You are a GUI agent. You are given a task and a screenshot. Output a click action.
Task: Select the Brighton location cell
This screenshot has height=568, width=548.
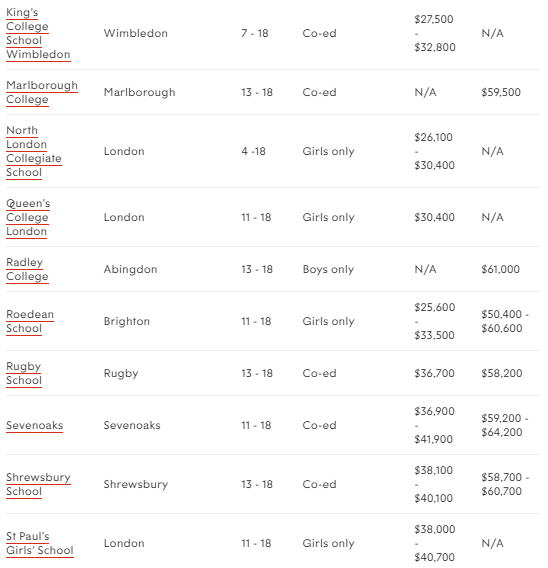point(127,321)
